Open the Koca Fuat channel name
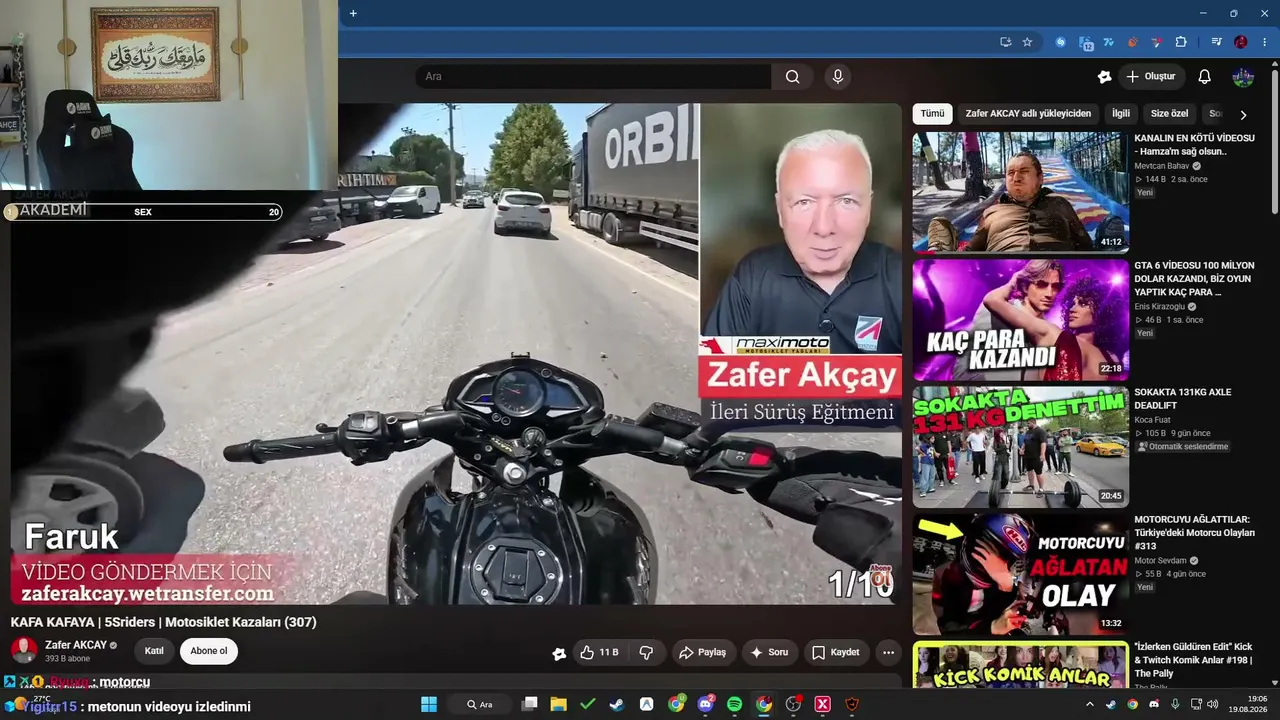1280x720 pixels. pos(1153,420)
